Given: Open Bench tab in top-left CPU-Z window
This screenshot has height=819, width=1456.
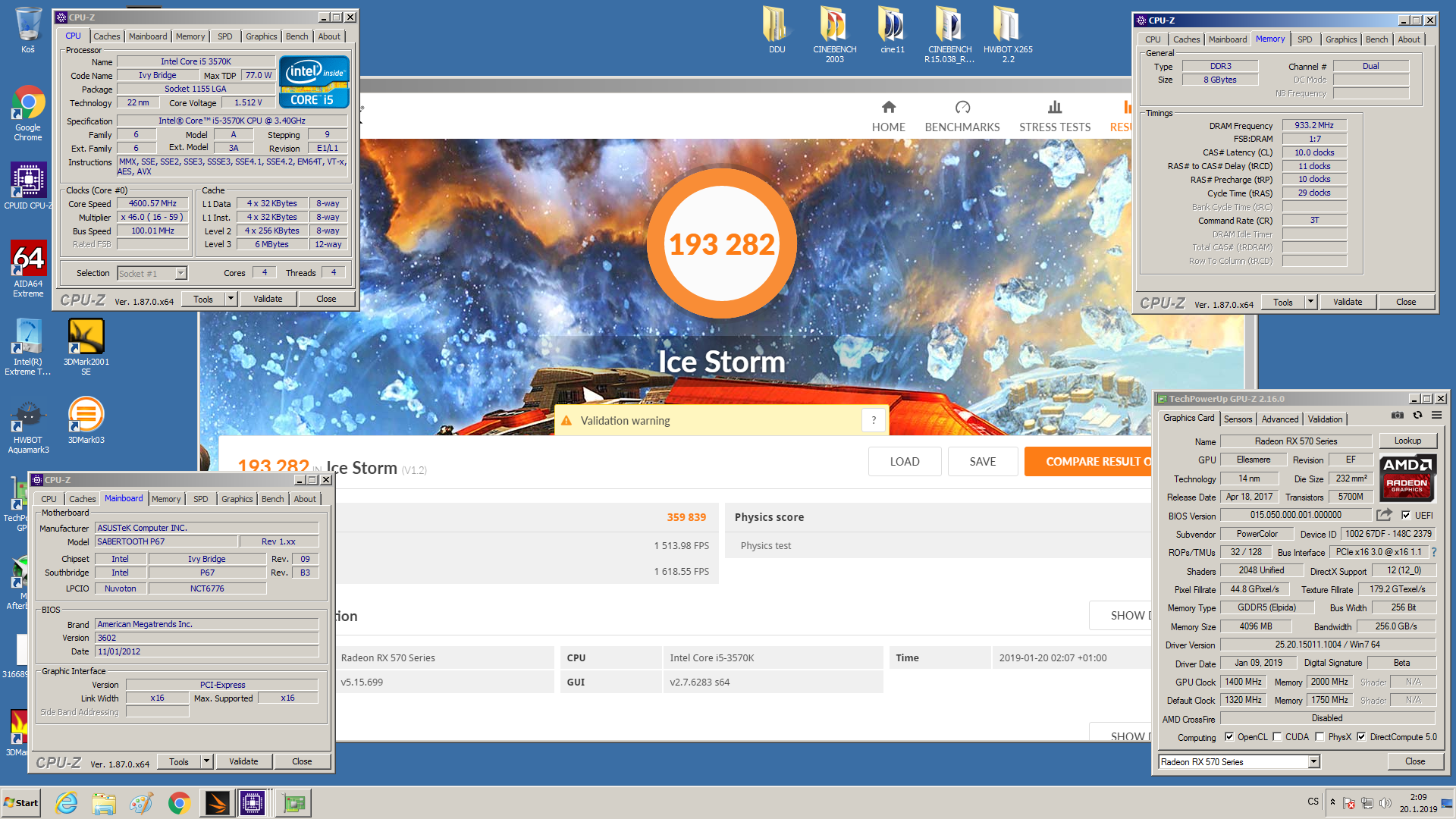Looking at the screenshot, I should pos(297,36).
